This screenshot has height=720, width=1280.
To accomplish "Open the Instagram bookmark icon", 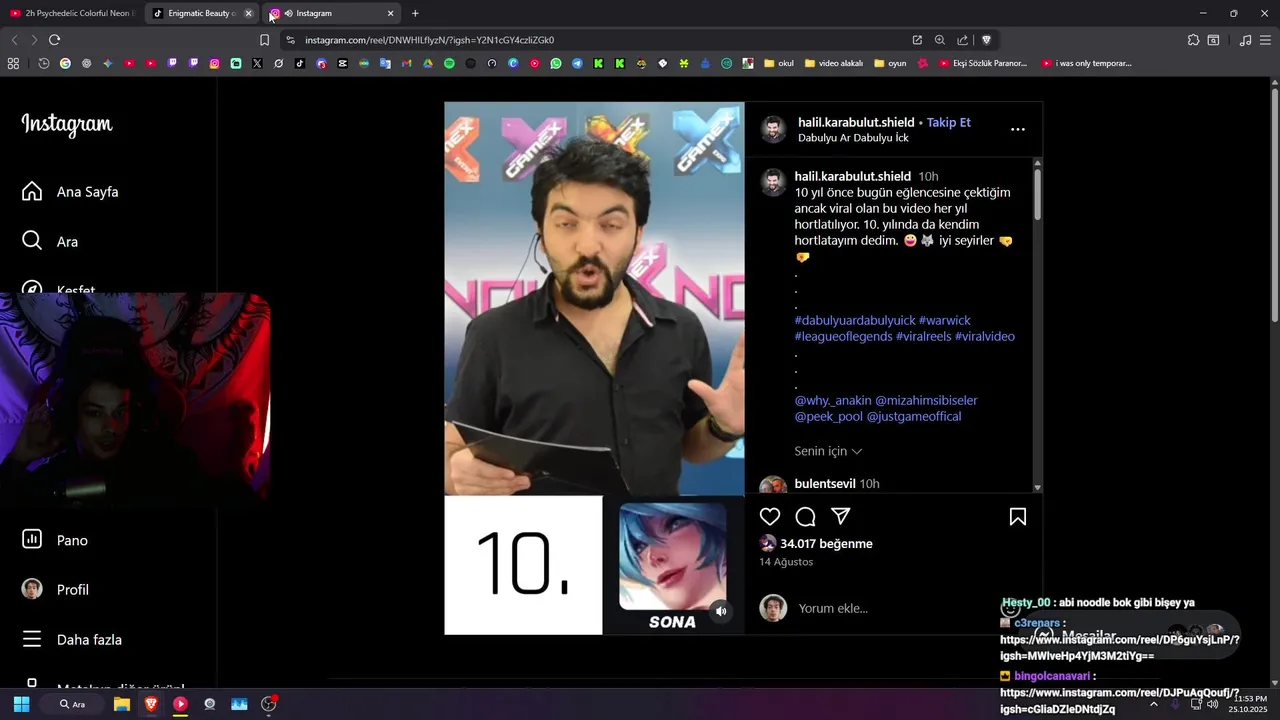I will coord(214,63).
